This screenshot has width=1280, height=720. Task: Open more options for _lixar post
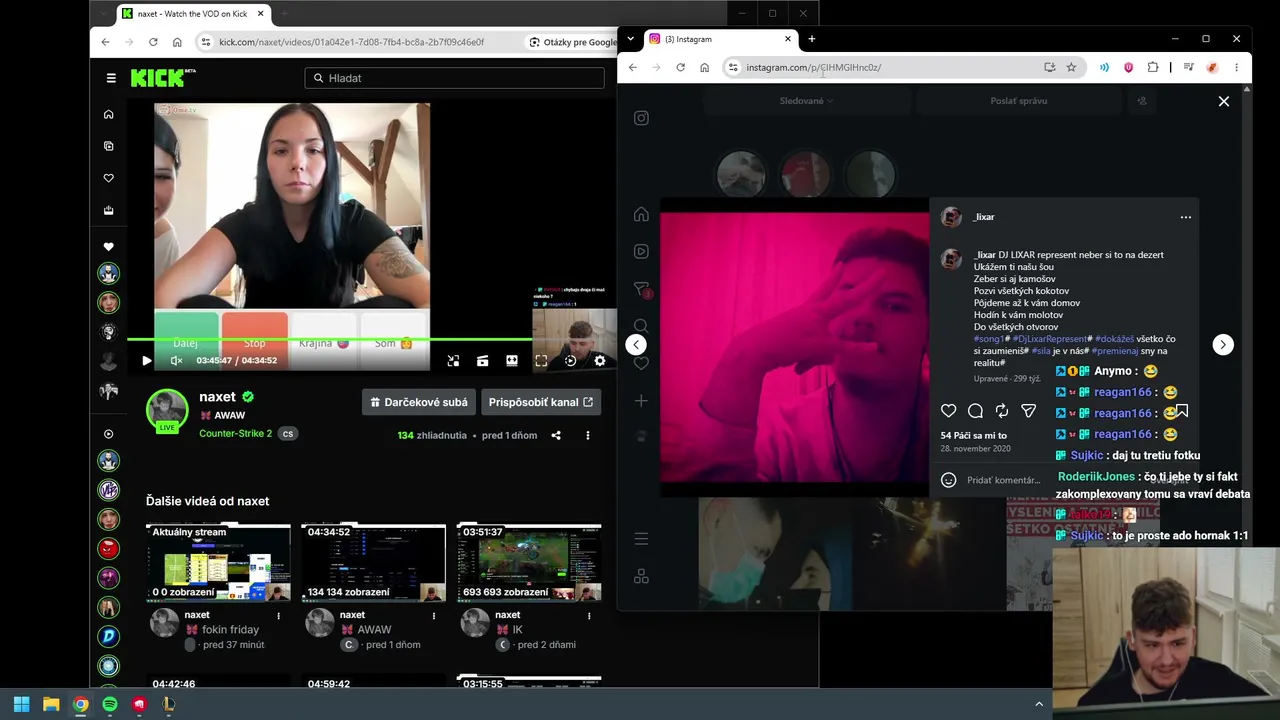click(1186, 217)
